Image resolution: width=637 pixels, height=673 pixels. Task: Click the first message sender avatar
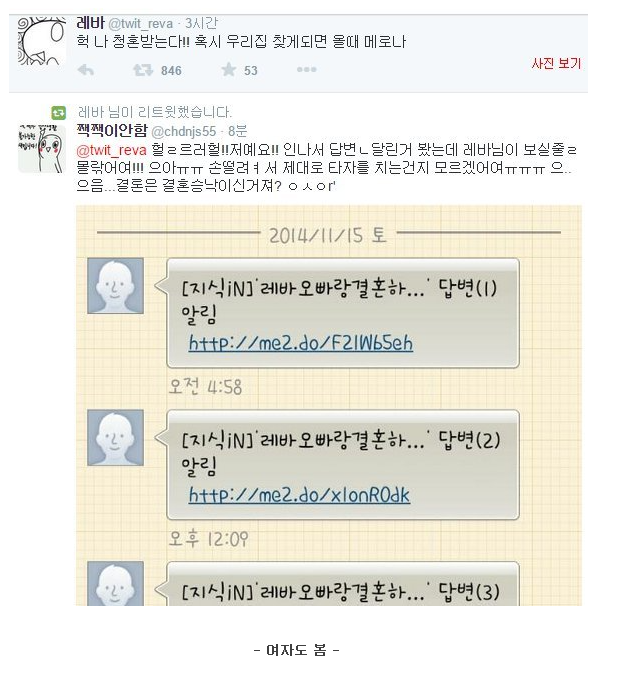point(115,286)
